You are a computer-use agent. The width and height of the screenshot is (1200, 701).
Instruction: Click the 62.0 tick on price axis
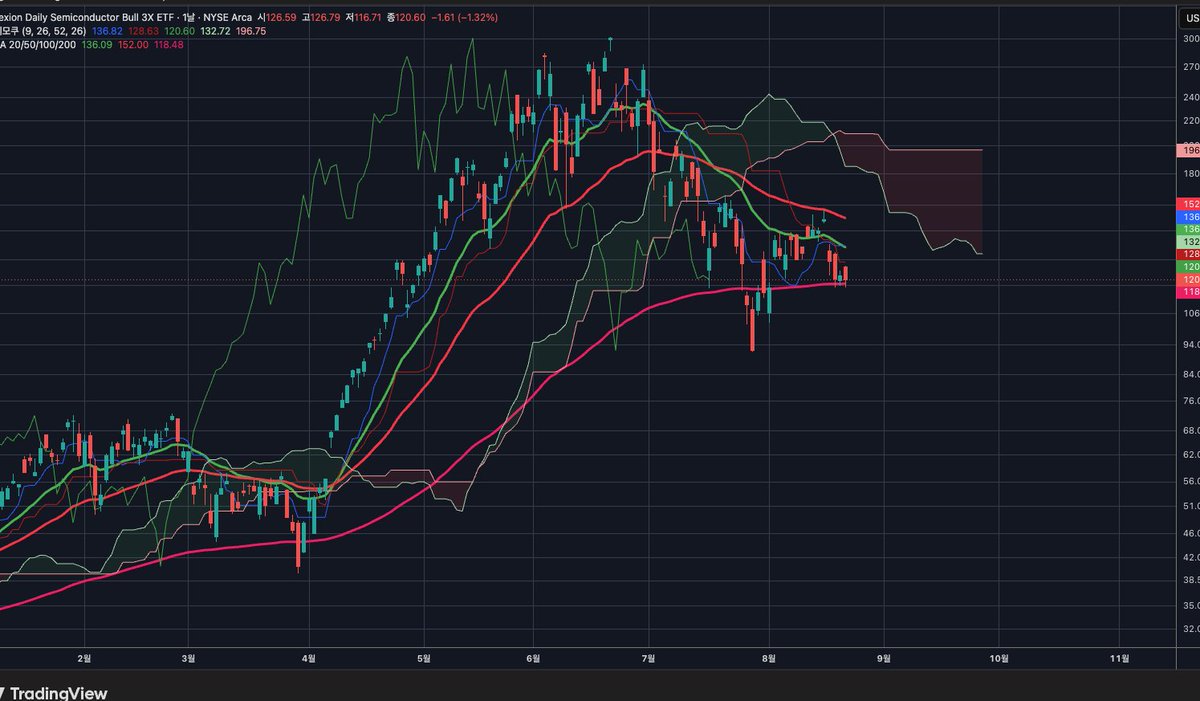click(1191, 455)
